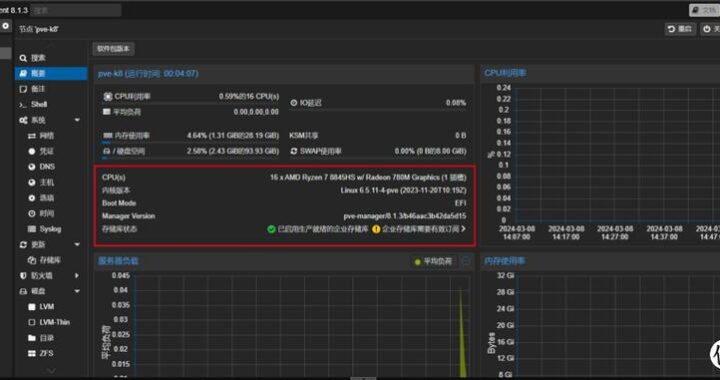Click the 硬盘空间 disk usage bar

(191, 158)
